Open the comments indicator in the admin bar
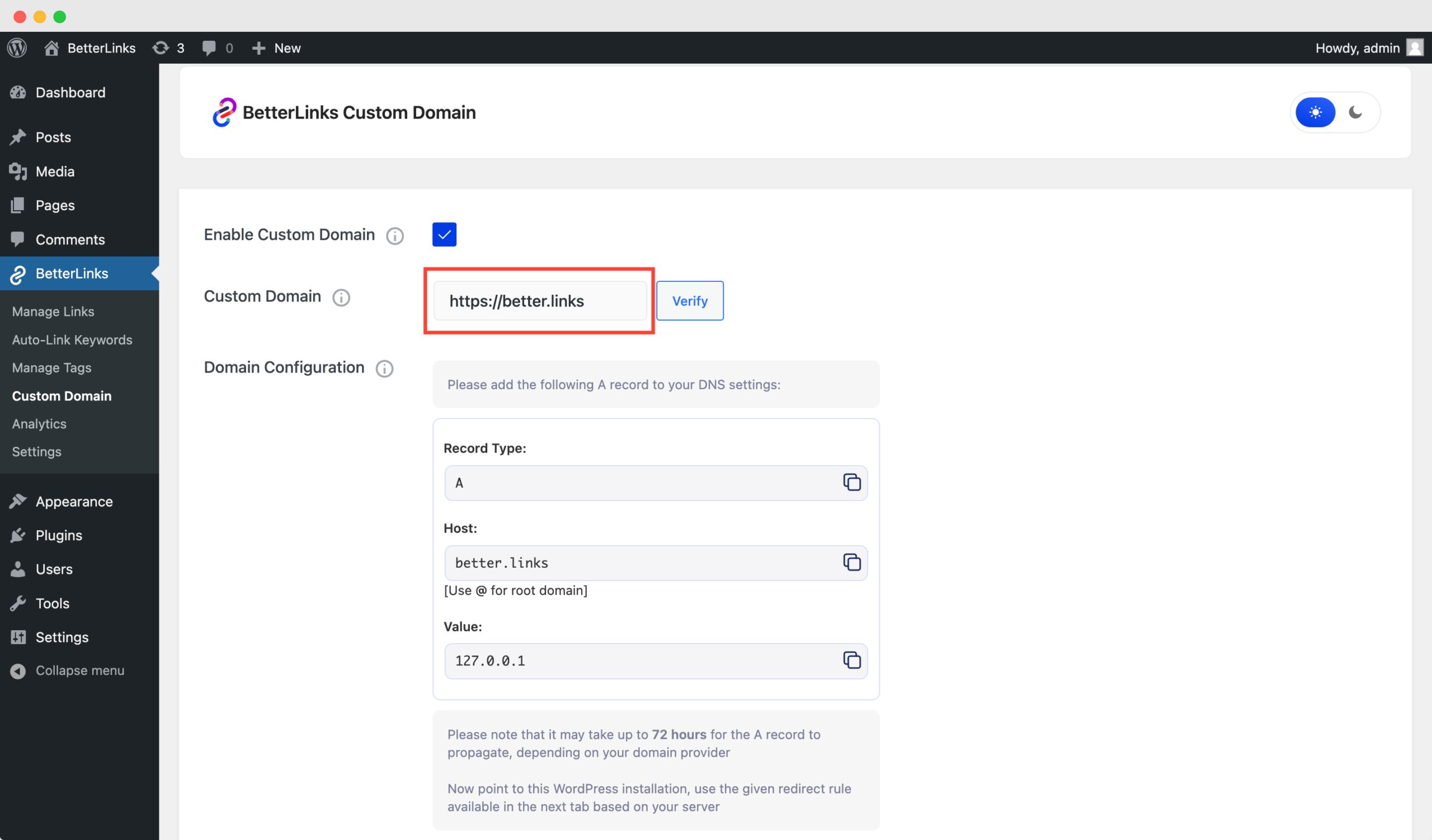1432x840 pixels. (216, 48)
